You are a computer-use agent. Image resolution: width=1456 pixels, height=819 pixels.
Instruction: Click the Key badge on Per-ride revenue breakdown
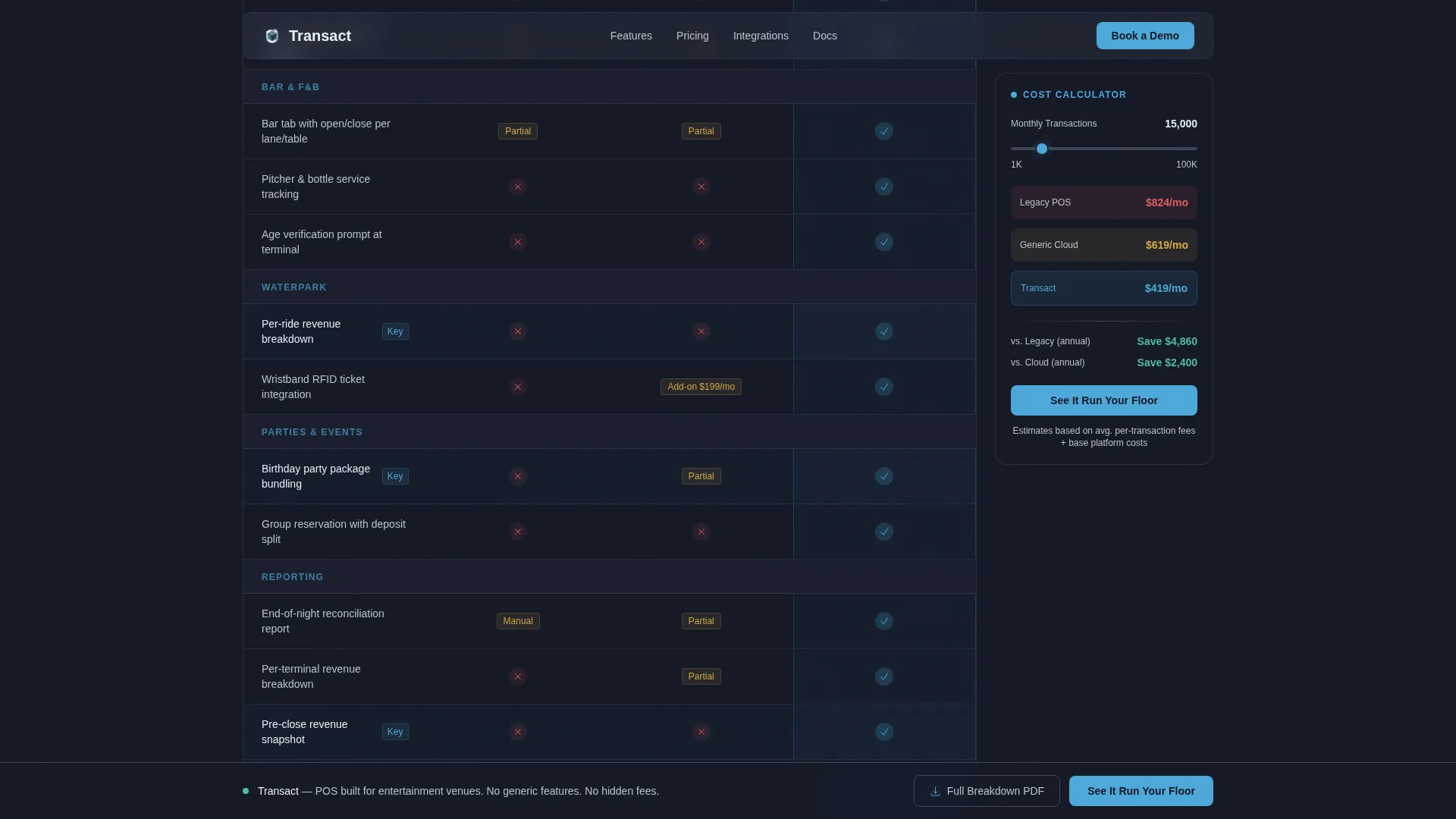tap(395, 331)
